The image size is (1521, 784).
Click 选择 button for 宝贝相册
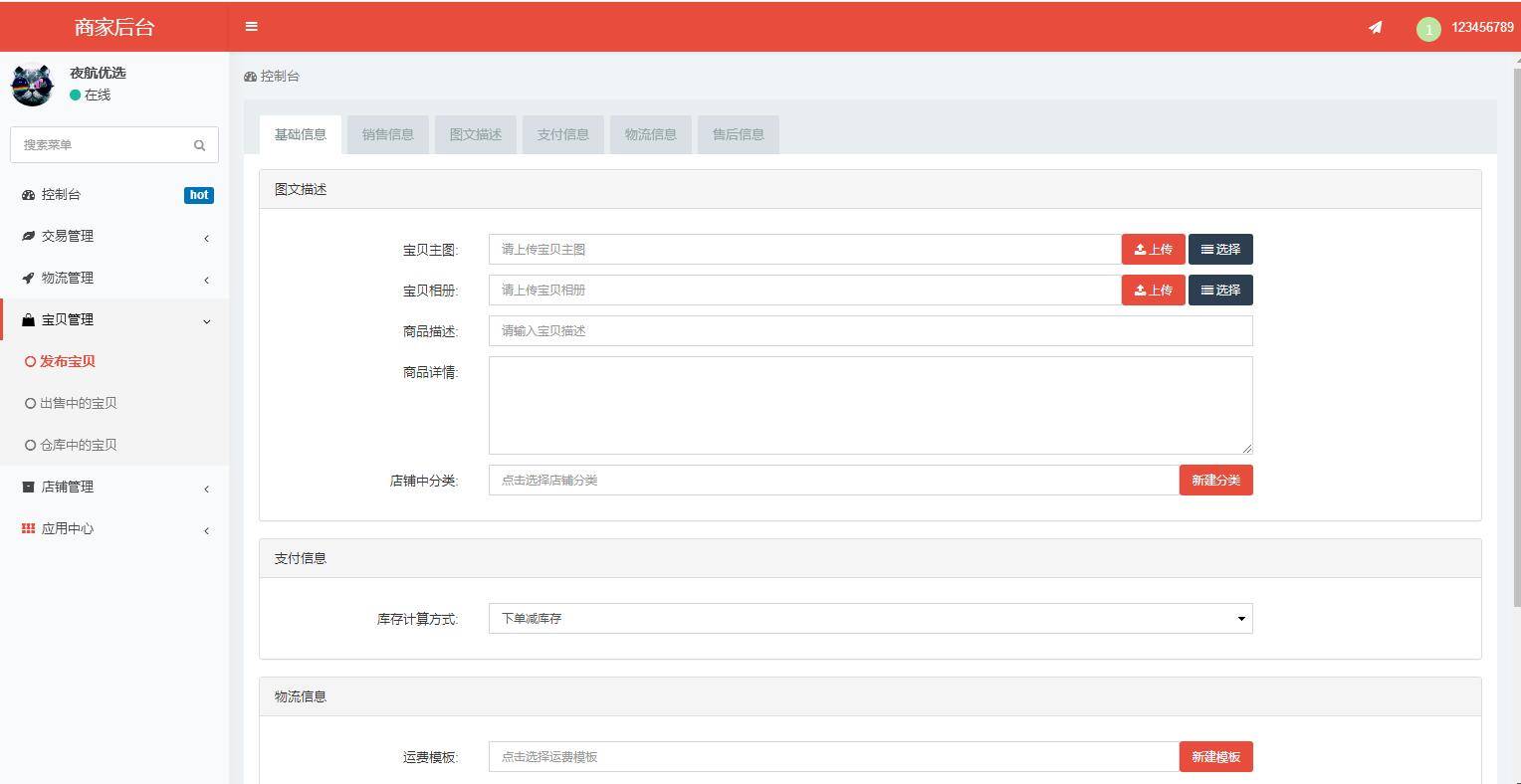[x=1219, y=291]
